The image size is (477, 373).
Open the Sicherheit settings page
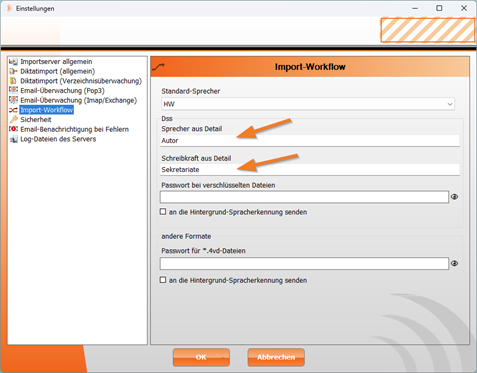point(36,120)
